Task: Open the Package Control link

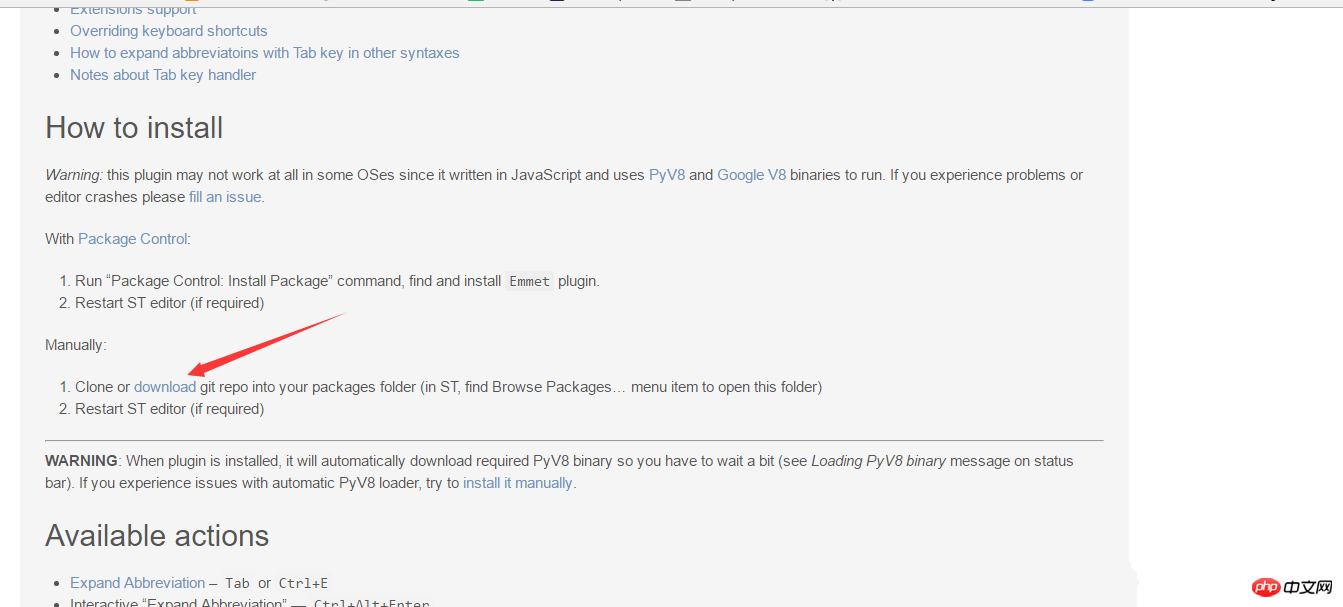Action: [x=133, y=239]
